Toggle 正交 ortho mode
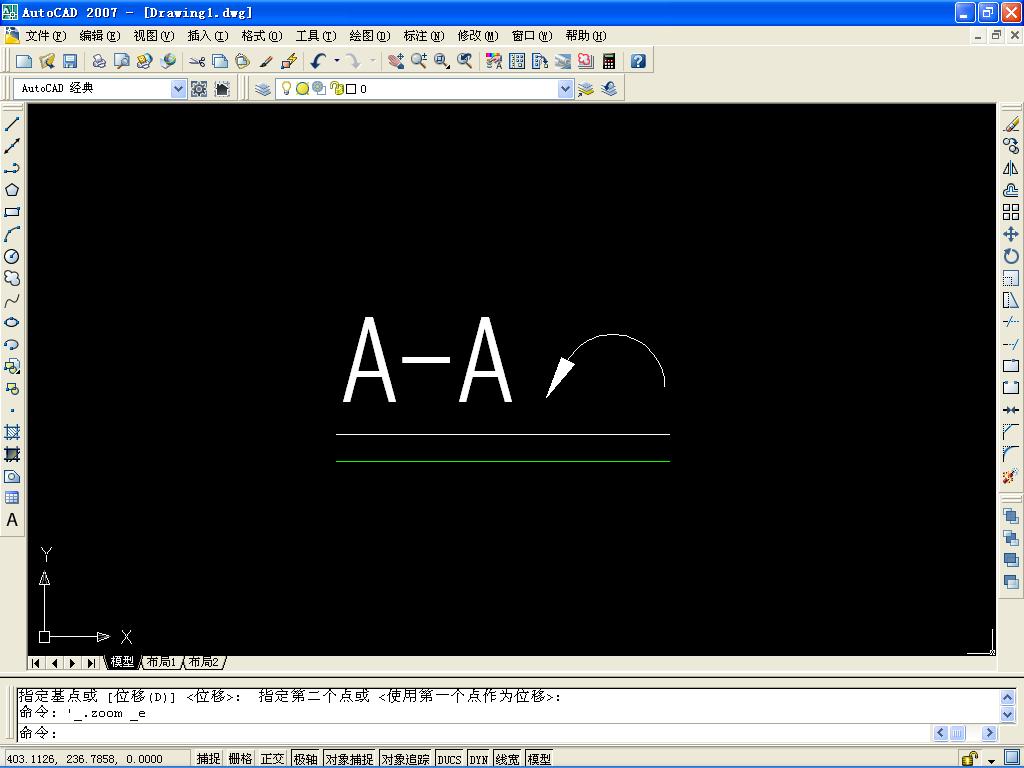This screenshot has width=1024, height=768. point(272,759)
